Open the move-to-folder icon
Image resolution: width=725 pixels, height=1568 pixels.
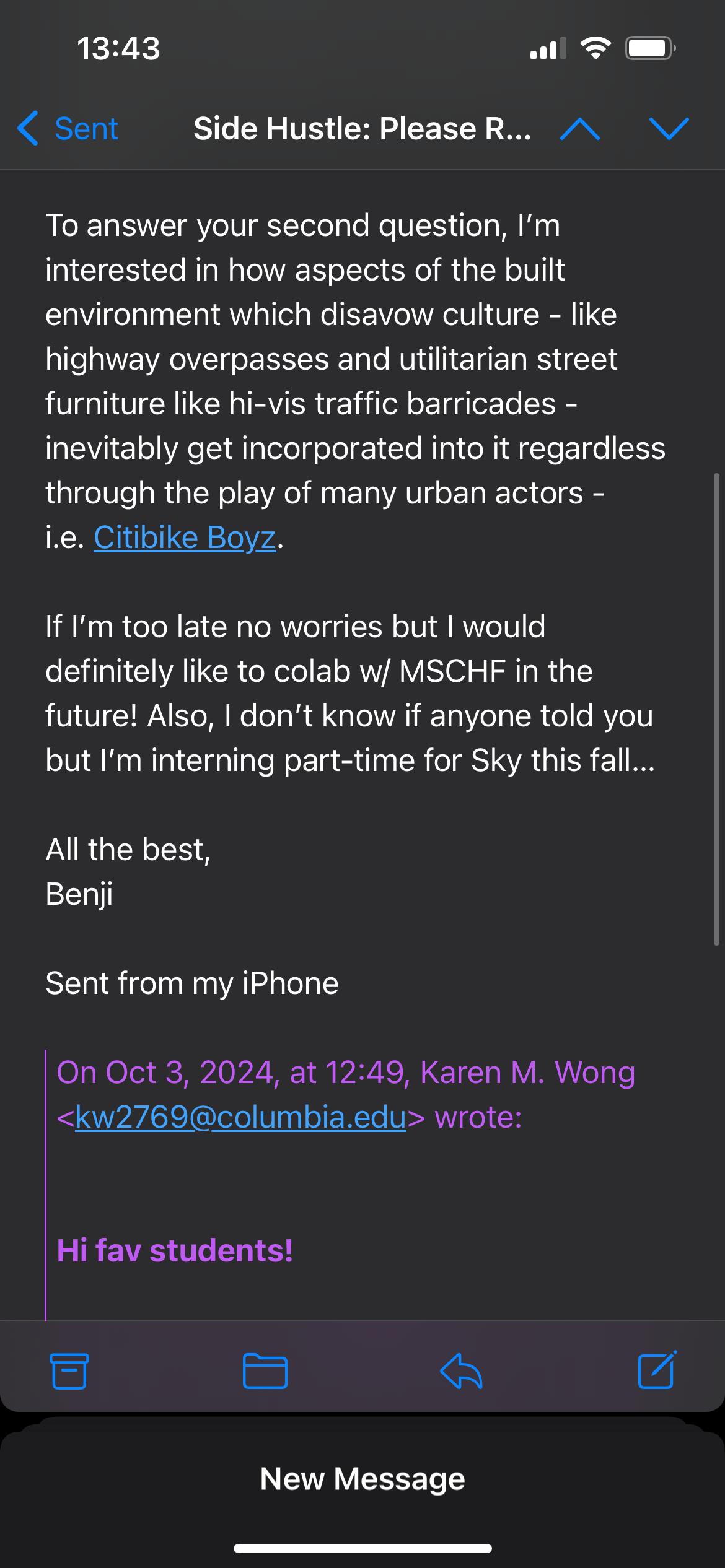265,1371
